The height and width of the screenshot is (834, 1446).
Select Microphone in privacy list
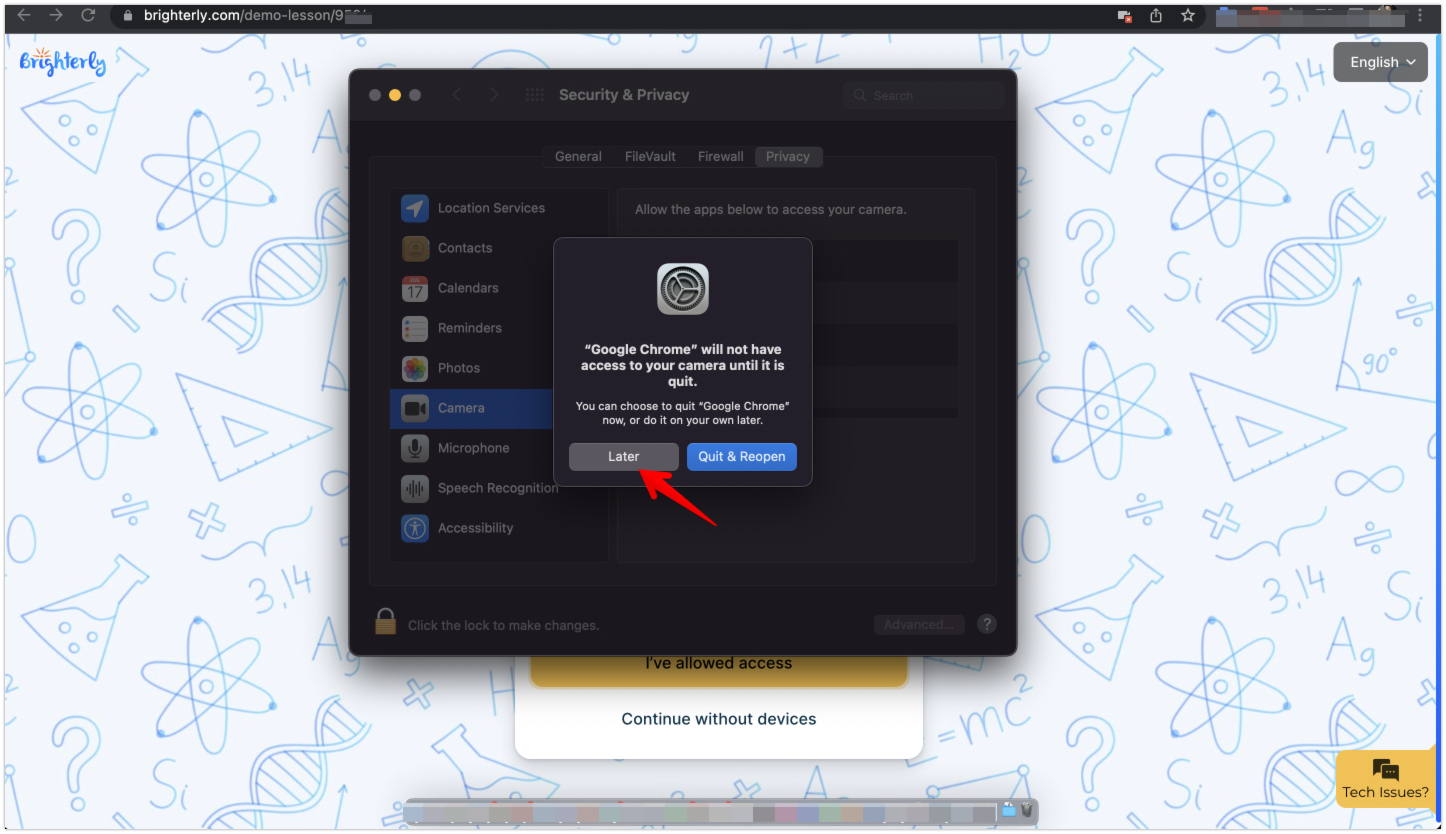click(499, 448)
